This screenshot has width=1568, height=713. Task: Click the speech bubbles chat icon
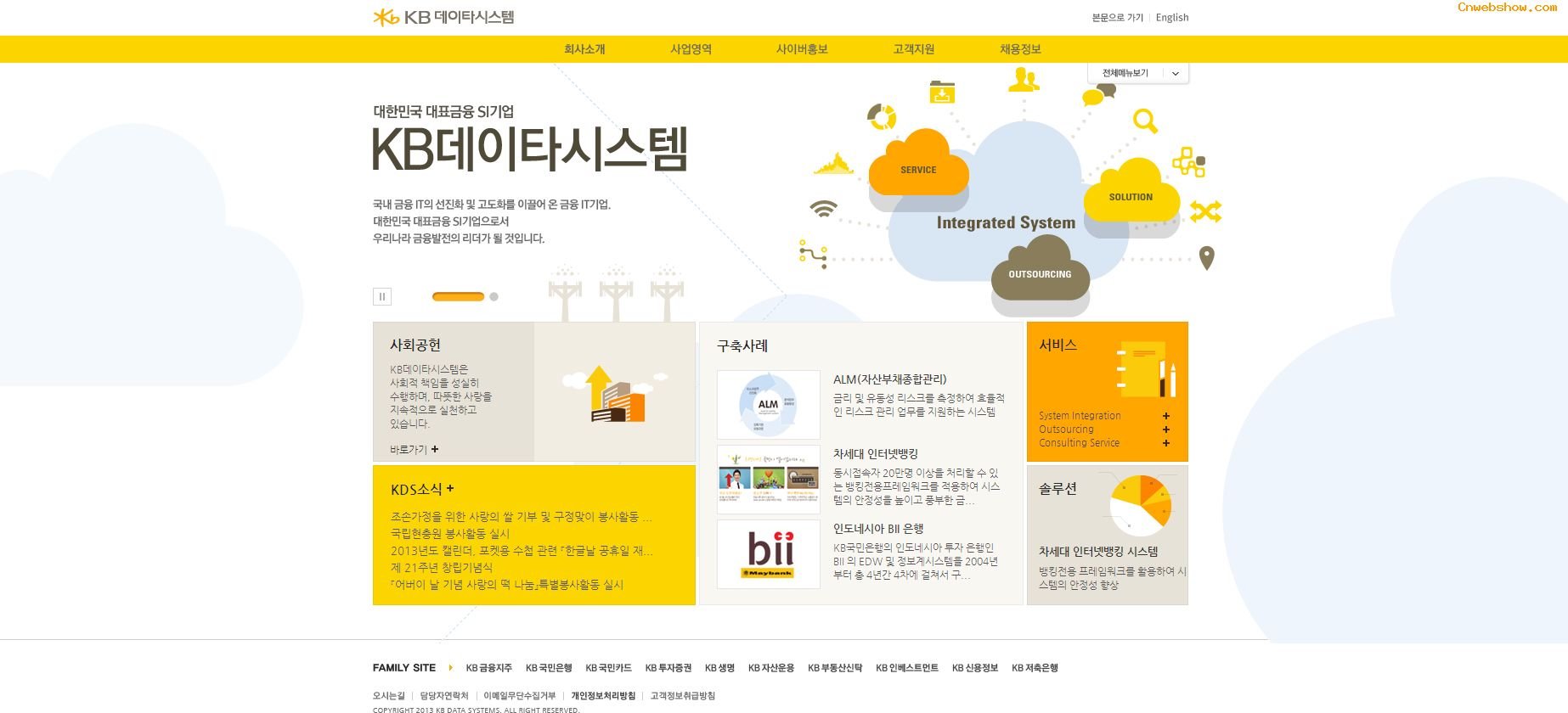point(1099,94)
